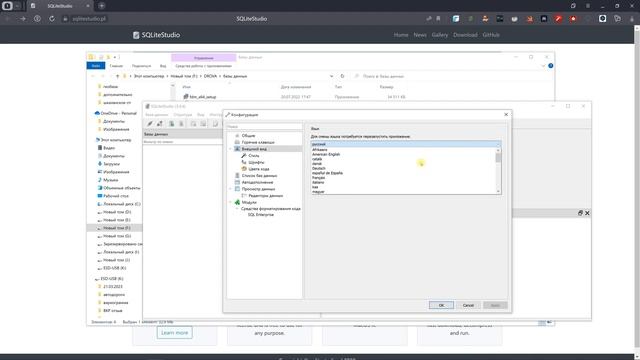Go up one folder in Explorer
Image resolution: width=640 pixels, height=360 pixels.
(x=118, y=76)
